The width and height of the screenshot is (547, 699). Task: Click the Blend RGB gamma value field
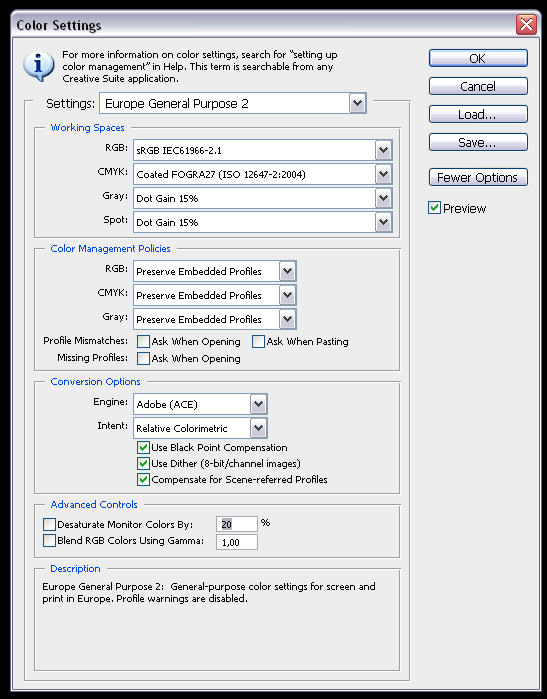[x=237, y=542]
